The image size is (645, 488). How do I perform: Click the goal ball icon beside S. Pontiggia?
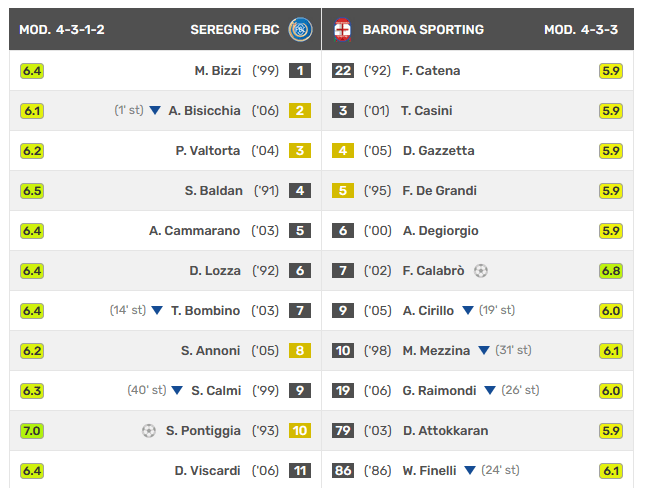(x=149, y=431)
